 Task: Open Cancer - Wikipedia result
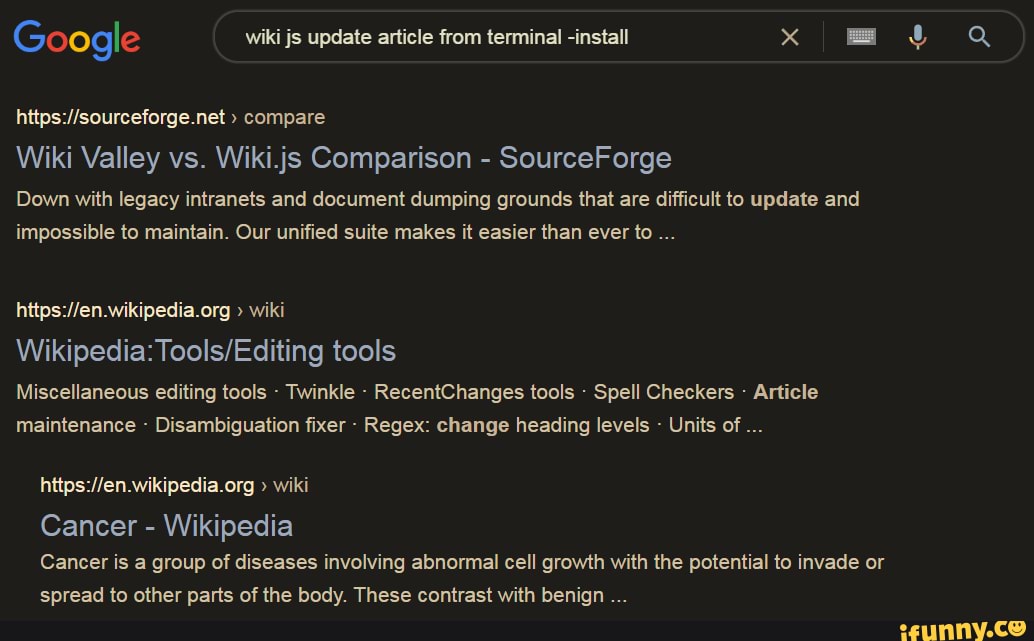166,525
